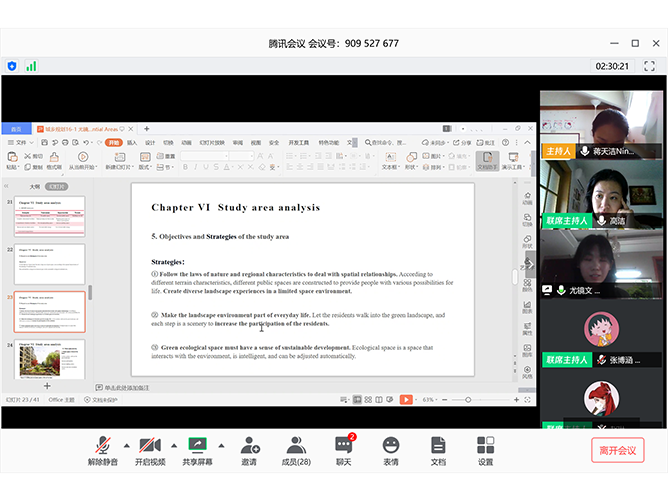Screen dimensions: 668x501
Task: Turn on camera with 开启视频
Action: pyautogui.click(x=149, y=445)
